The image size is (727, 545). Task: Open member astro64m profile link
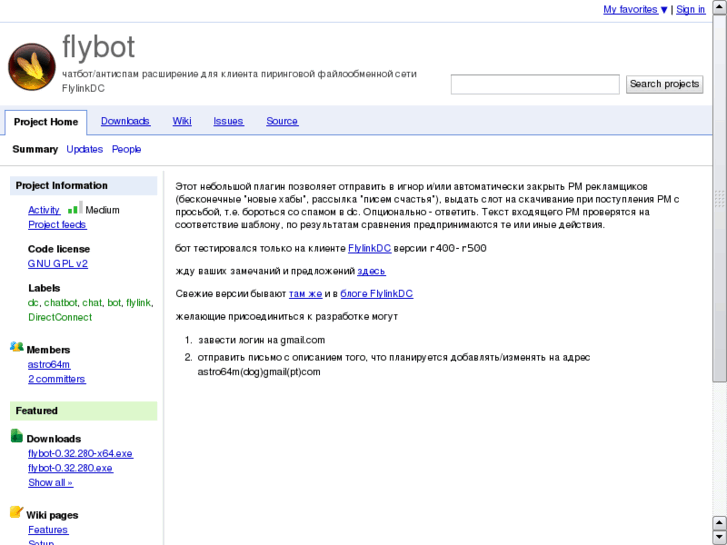click(x=49, y=365)
